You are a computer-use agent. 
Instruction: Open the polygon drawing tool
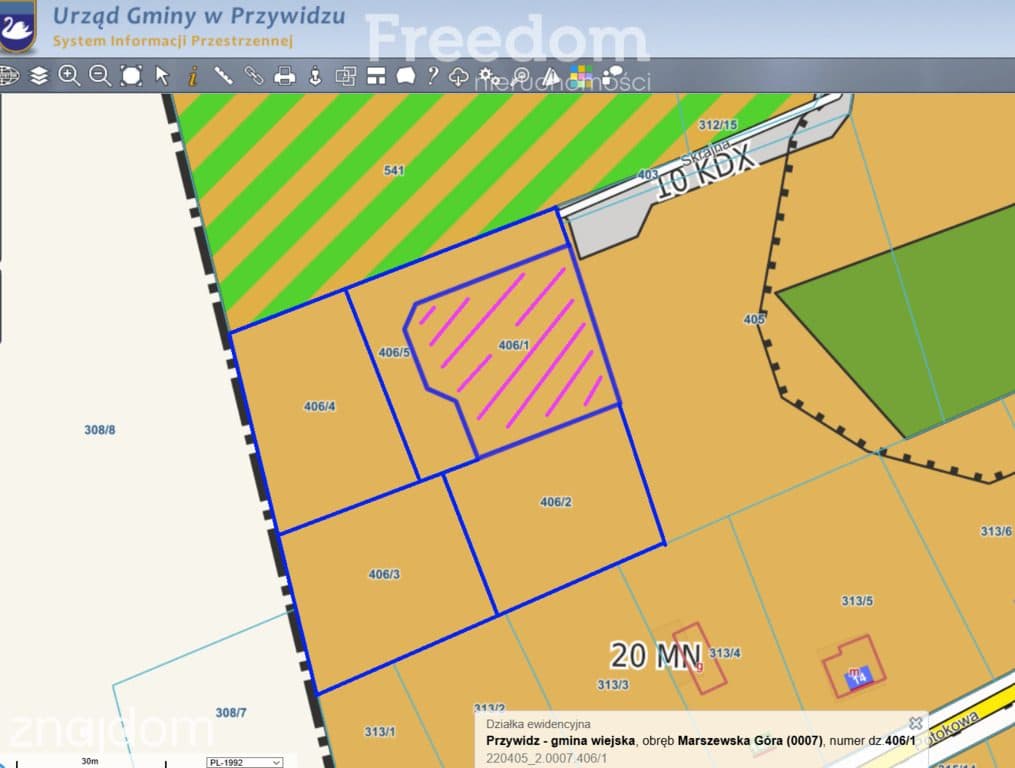(x=406, y=76)
